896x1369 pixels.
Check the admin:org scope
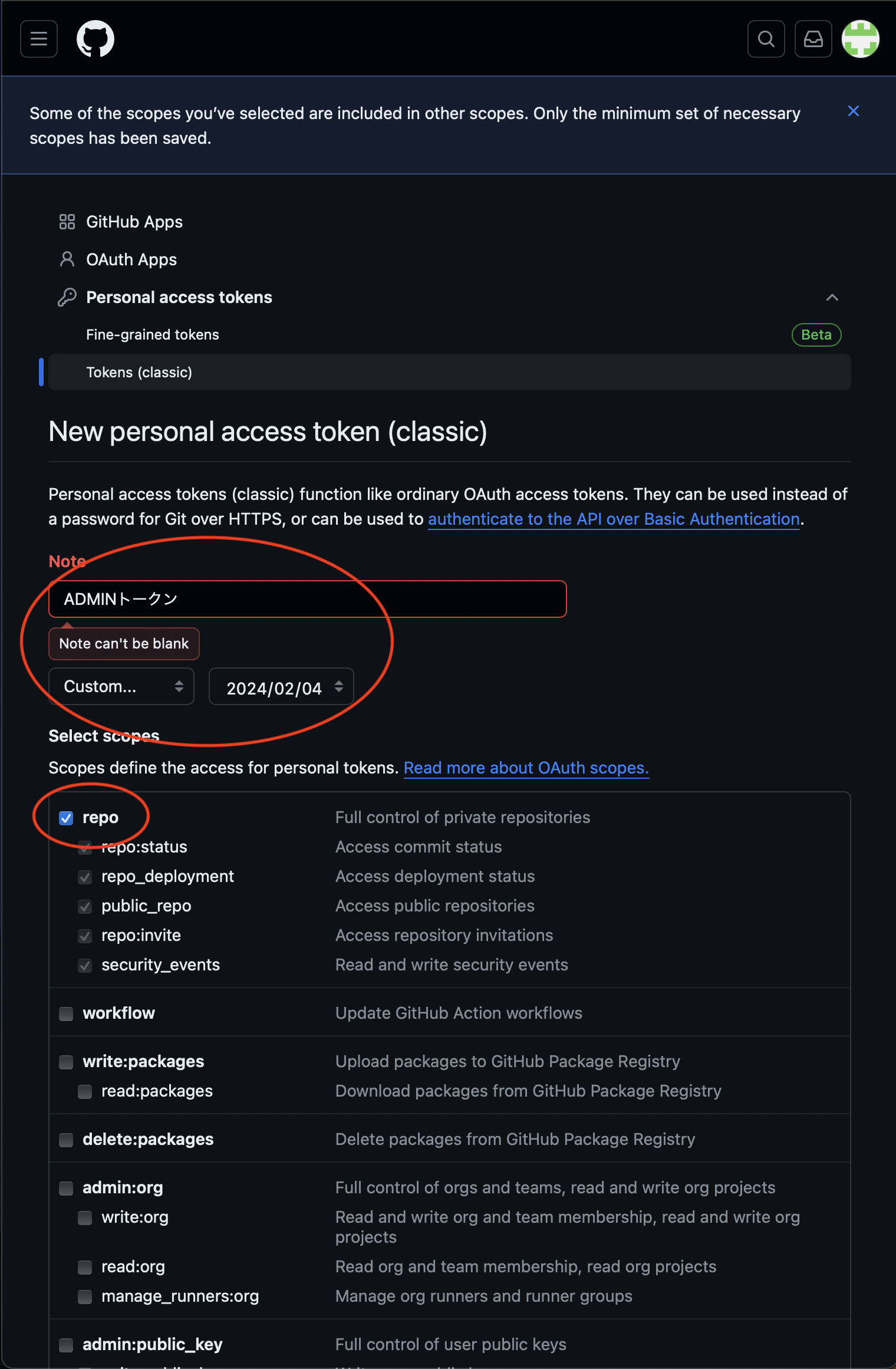click(x=66, y=1188)
